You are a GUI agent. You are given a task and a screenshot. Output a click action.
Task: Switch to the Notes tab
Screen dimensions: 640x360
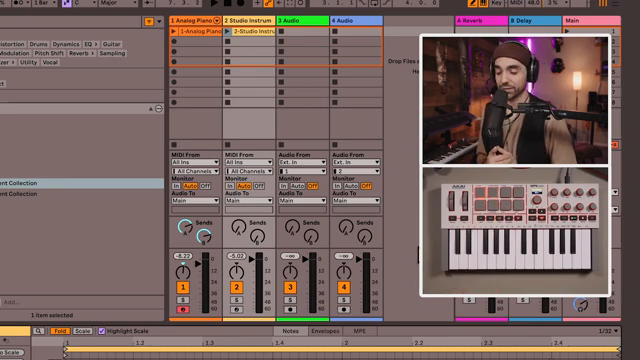pos(291,331)
